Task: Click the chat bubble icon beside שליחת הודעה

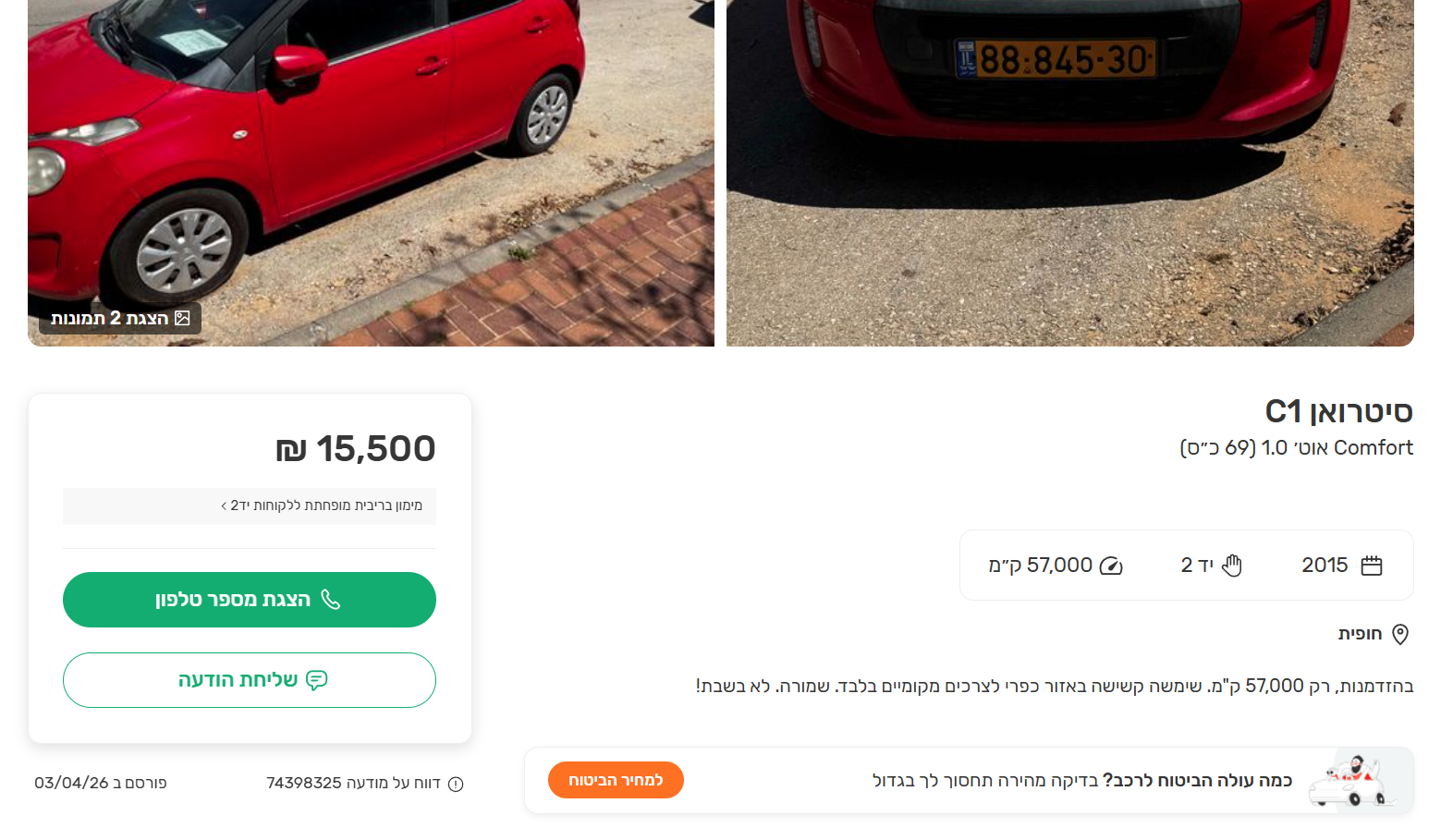Action: coord(317,680)
